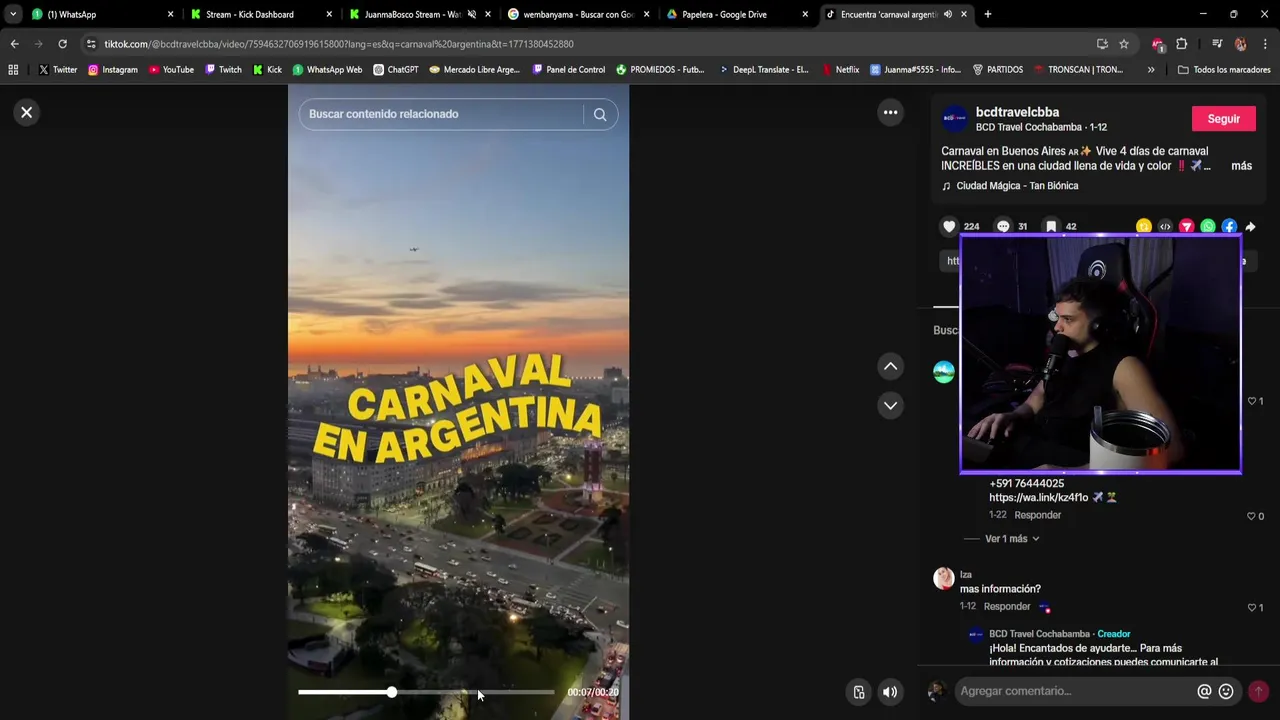Reply to the 1-22 comment with Responder
The image size is (1280, 720).
(1038, 515)
